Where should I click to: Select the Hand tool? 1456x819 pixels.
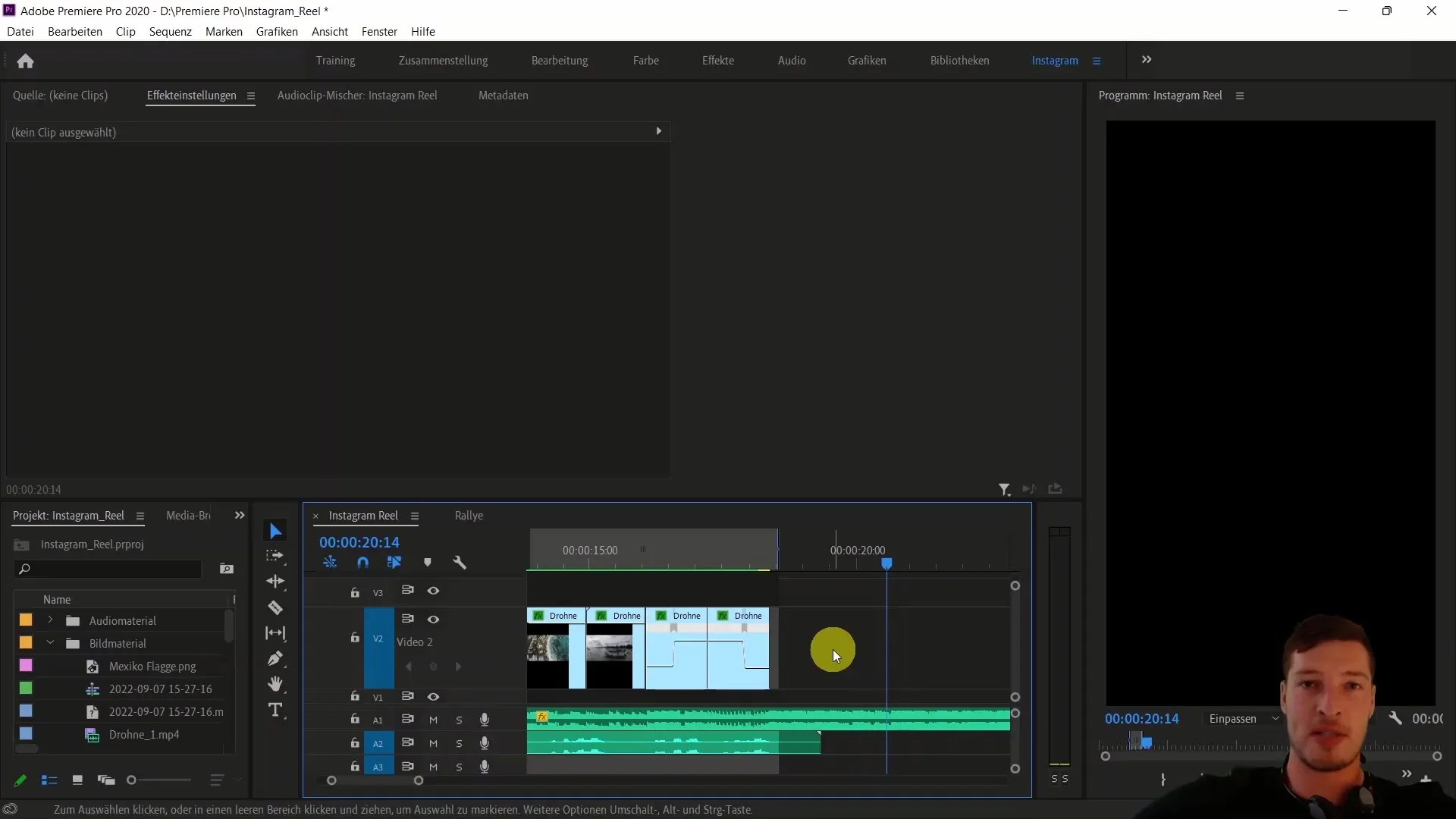coord(275,684)
